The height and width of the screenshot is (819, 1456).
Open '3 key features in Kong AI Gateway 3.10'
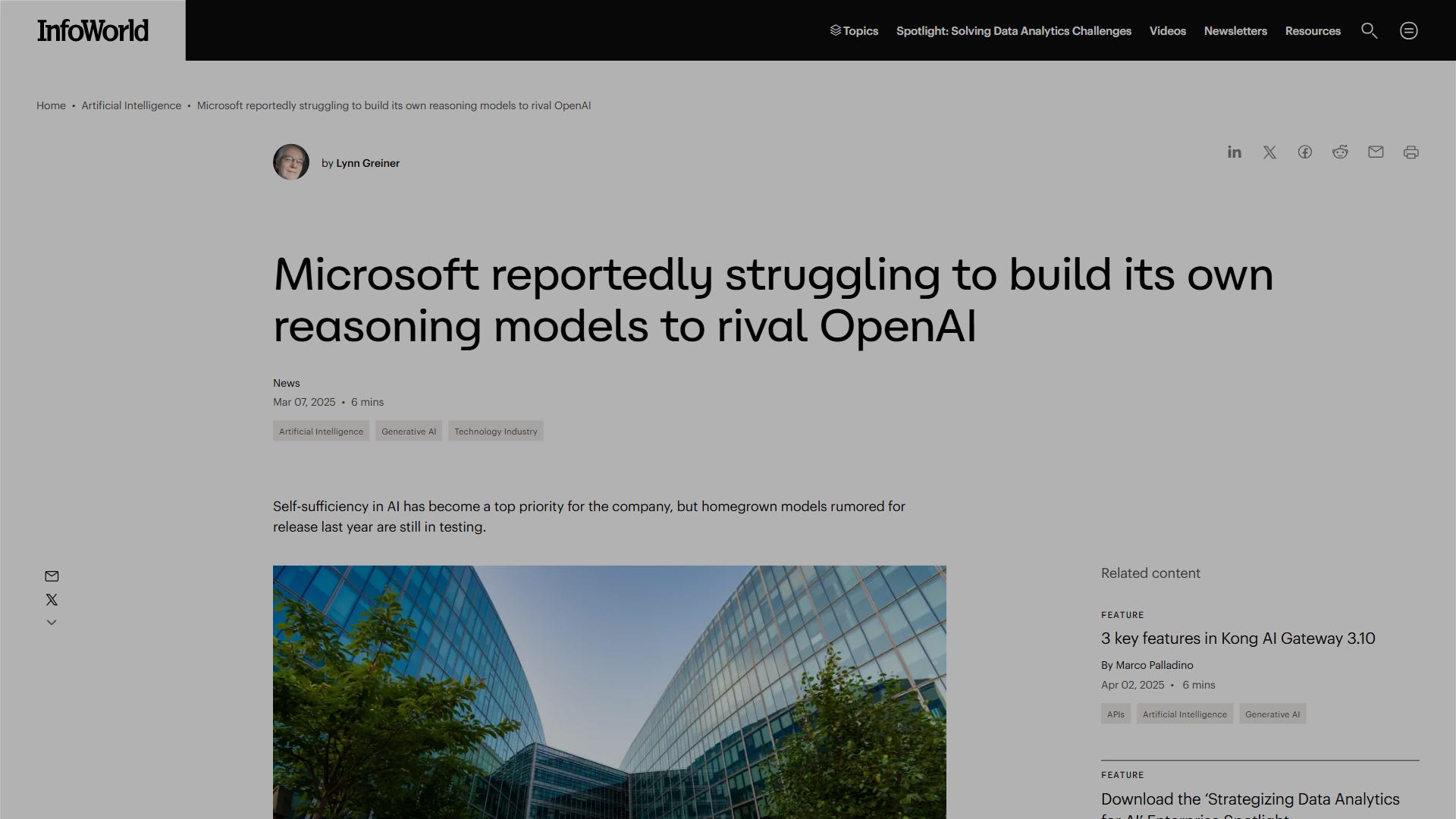point(1238,639)
